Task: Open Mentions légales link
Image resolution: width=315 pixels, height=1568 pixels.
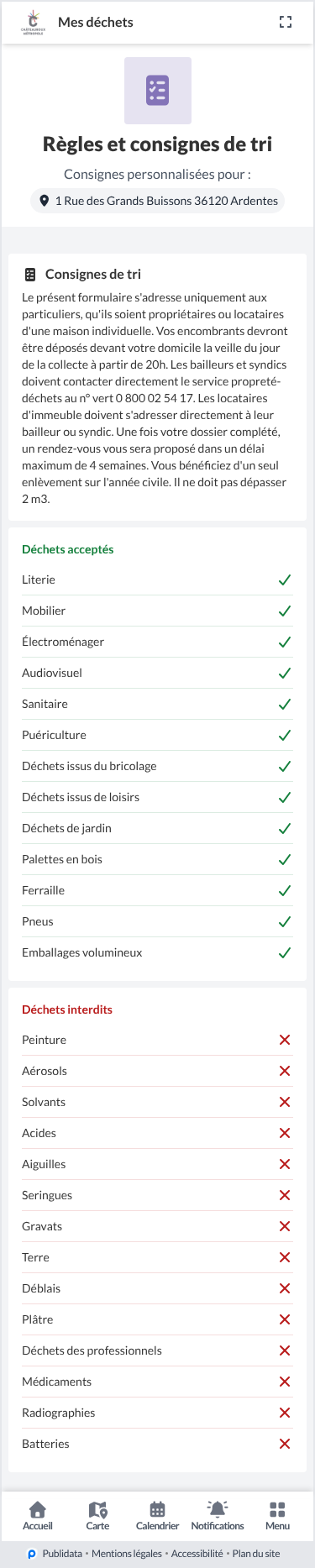Action: pyautogui.click(x=127, y=1554)
